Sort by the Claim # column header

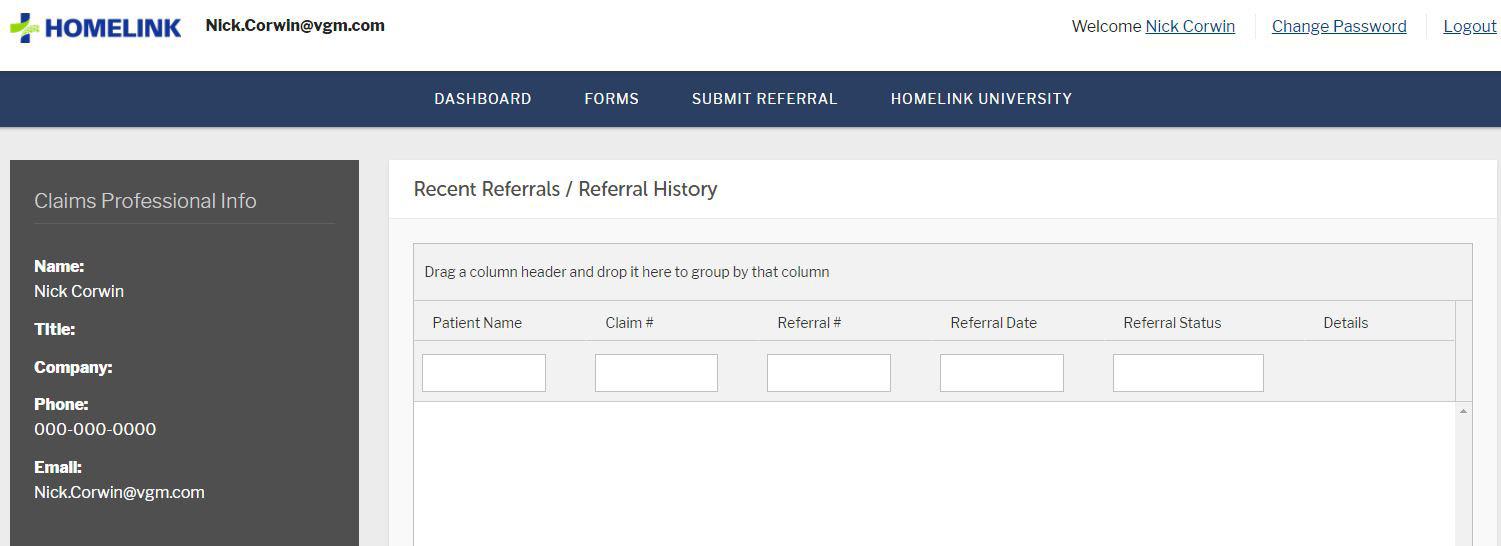(629, 323)
